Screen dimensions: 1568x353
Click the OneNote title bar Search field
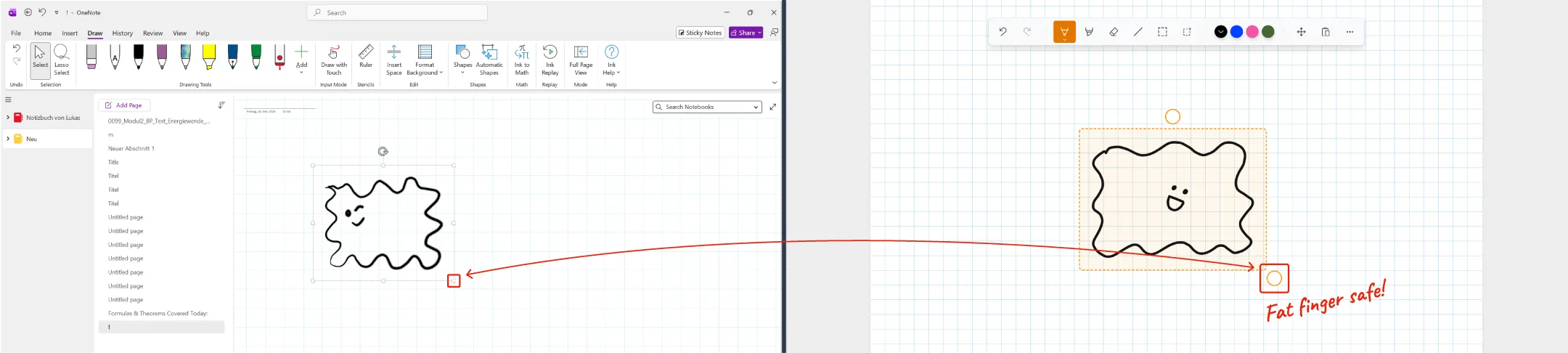click(397, 12)
